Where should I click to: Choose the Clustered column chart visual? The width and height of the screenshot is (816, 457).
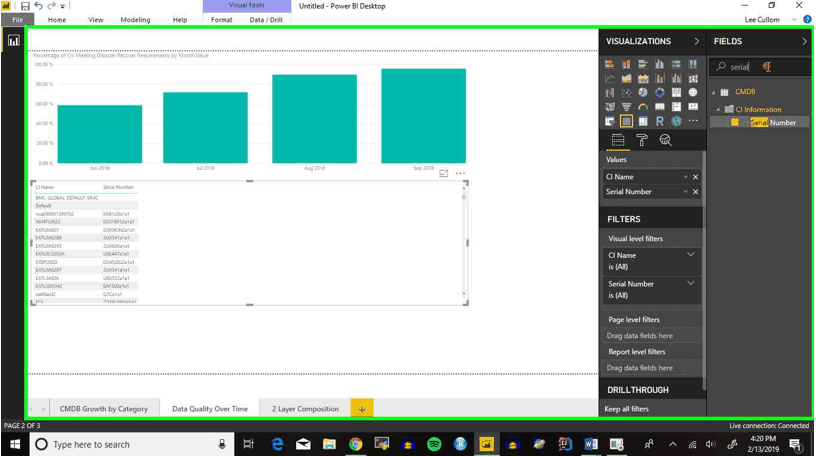coord(660,64)
